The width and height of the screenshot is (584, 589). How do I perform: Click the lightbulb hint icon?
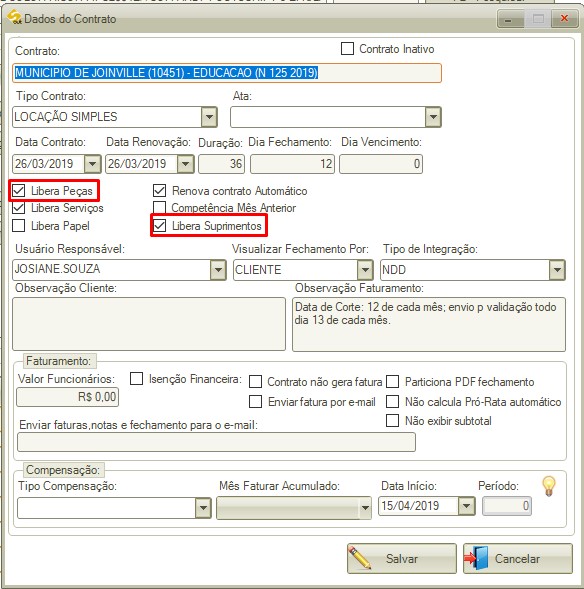pyautogui.click(x=549, y=486)
